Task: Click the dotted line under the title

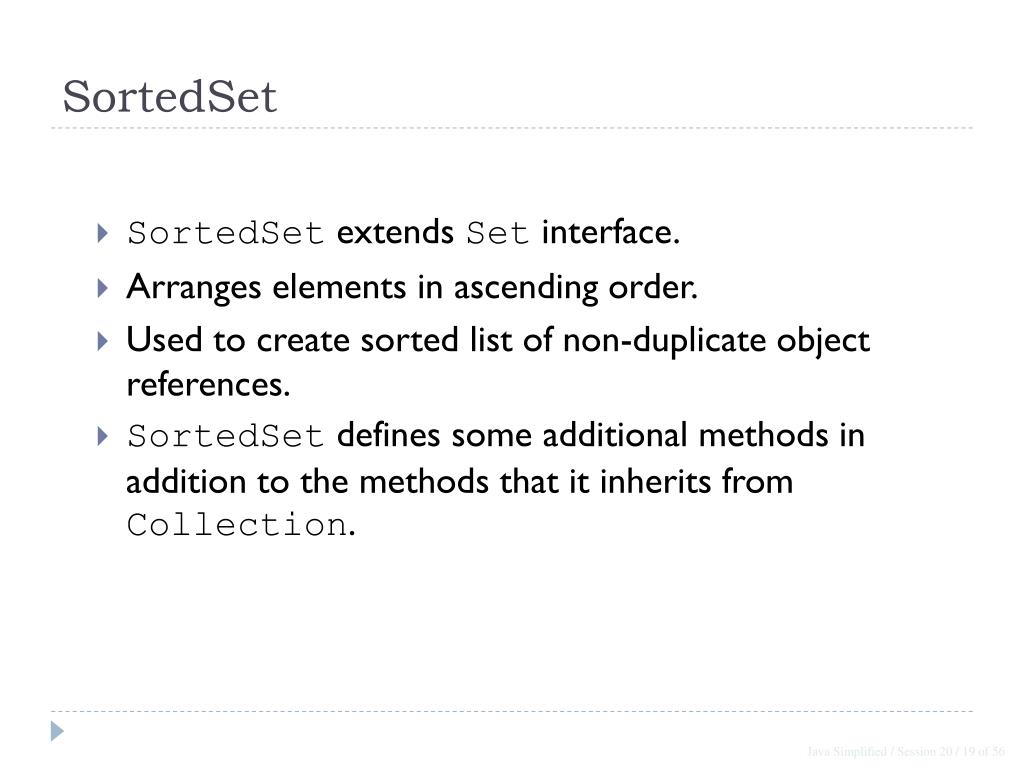Action: pyautogui.click(x=512, y=128)
